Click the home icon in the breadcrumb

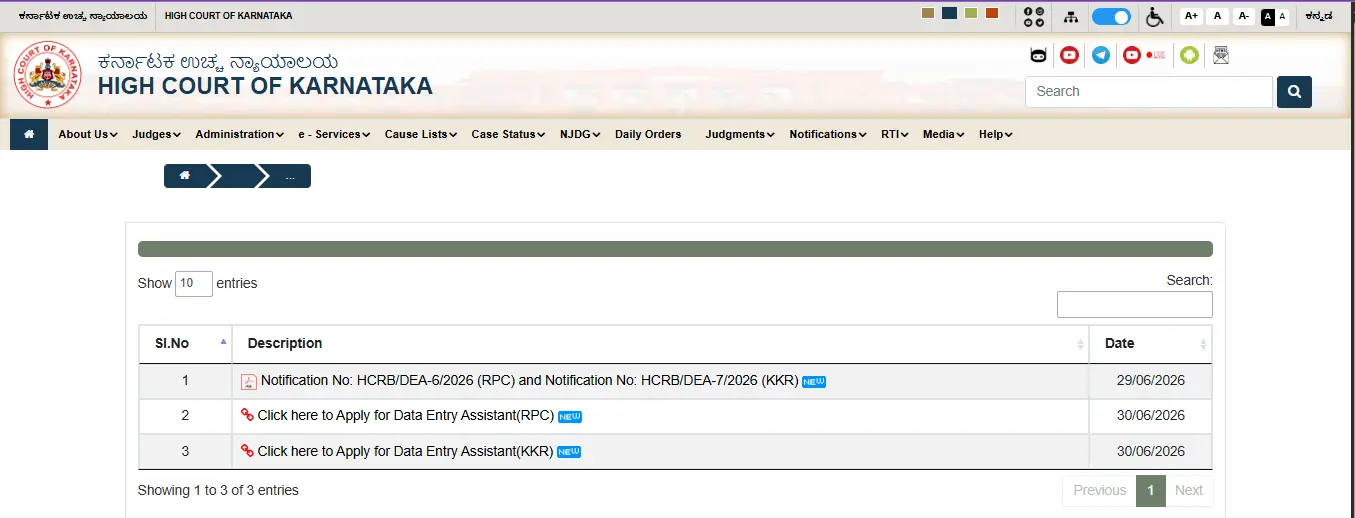[184, 176]
